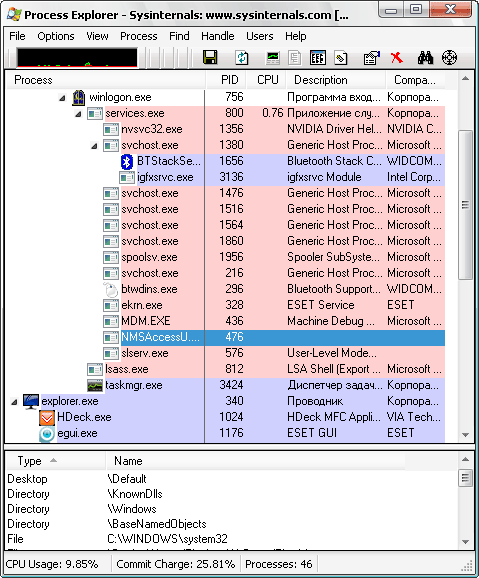The image size is (479, 578).
Task: Click the btwdins.exe mouse icon
Action: click(x=111, y=289)
